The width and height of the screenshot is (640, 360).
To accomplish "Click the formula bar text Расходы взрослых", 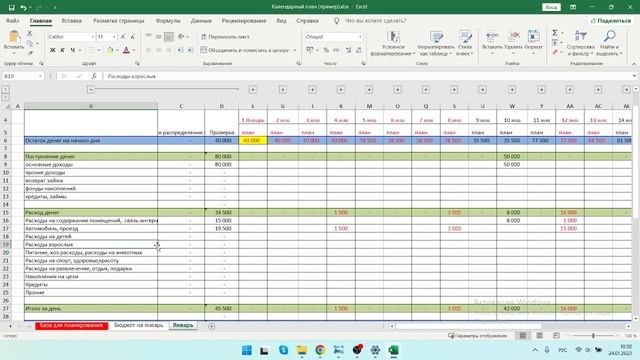I will pyautogui.click(x=132, y=76).
